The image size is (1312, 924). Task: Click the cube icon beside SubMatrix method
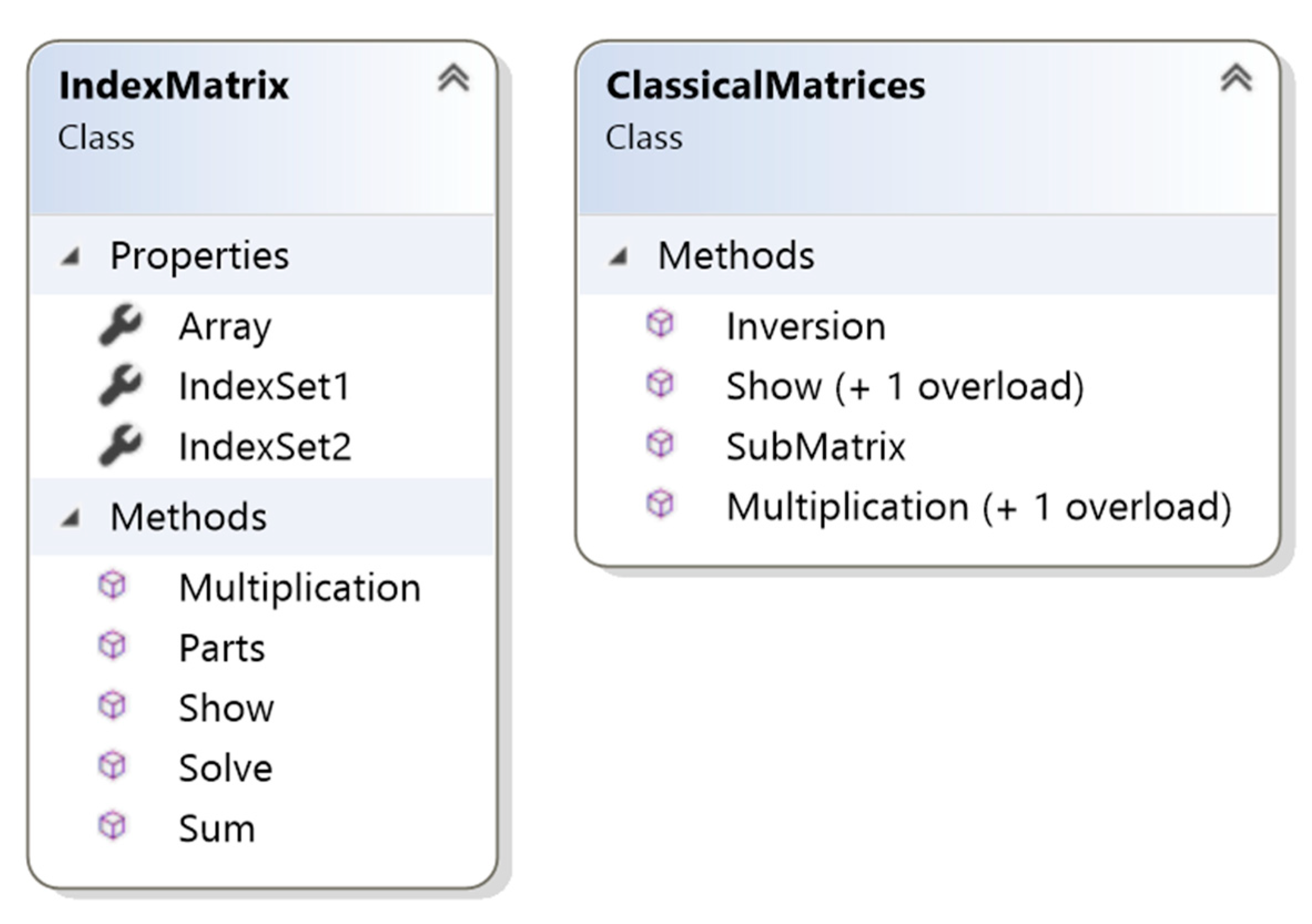pyautogui.click(x=660, y=445)
